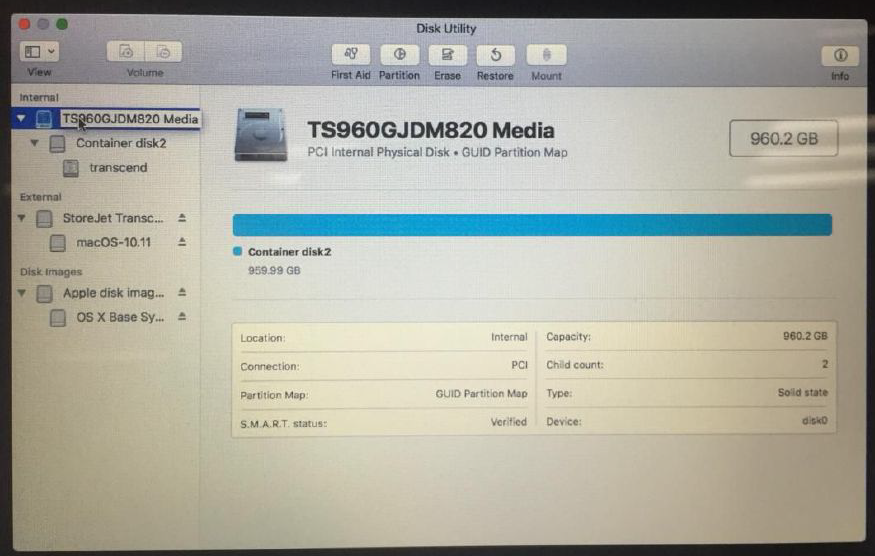Click the Solid state type value
The width and height of the screenshot is (875, 556).
(x=802, y=392)
